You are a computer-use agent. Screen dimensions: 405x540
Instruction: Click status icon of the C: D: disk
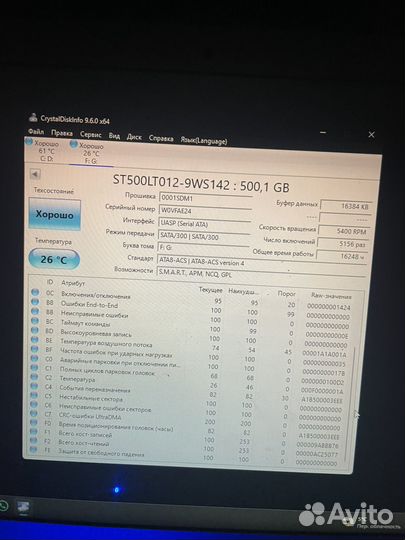29,142
